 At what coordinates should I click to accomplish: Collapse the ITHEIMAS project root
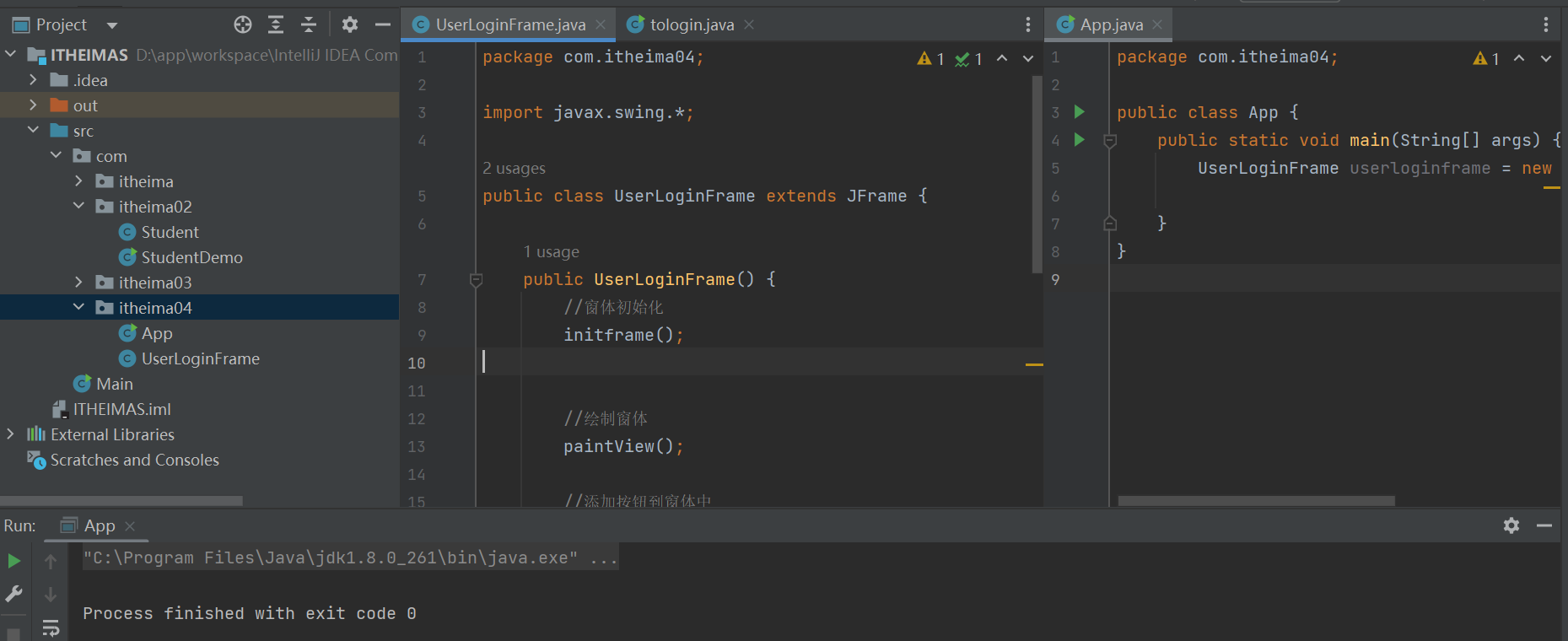[x=11, y=55]
